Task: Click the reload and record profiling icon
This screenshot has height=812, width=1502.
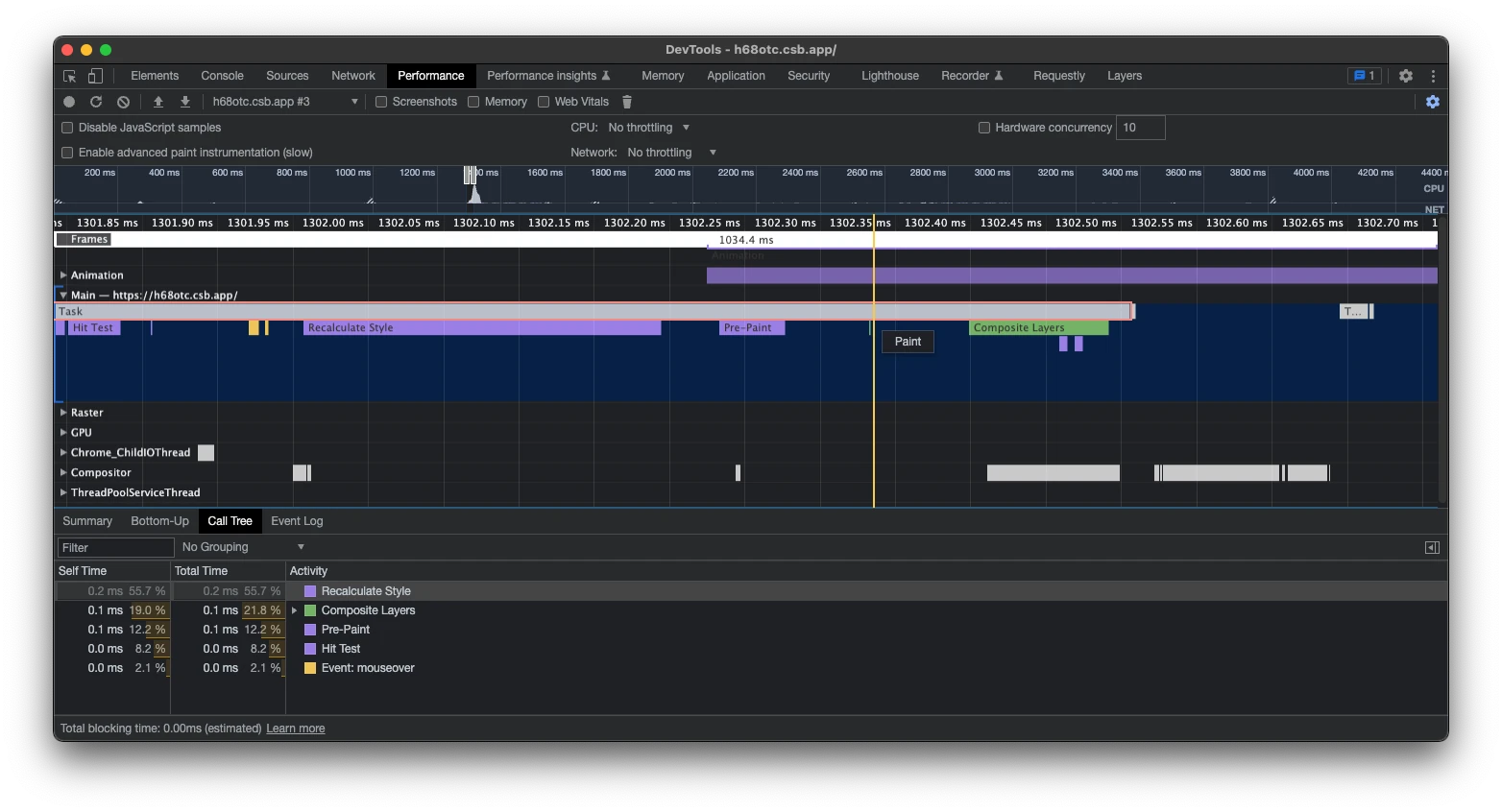Action: (96, 102)
